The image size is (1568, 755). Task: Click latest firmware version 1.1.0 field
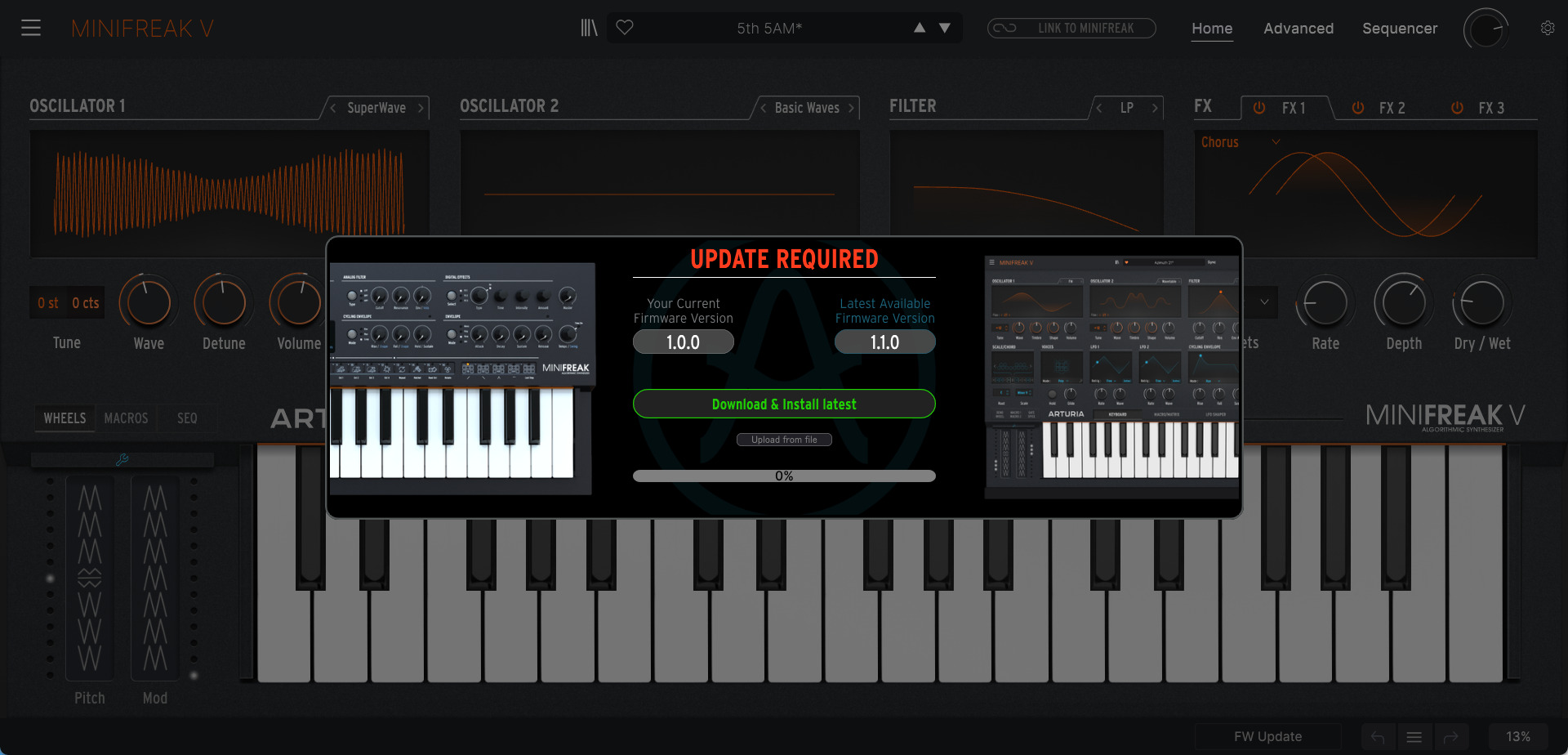885,342
